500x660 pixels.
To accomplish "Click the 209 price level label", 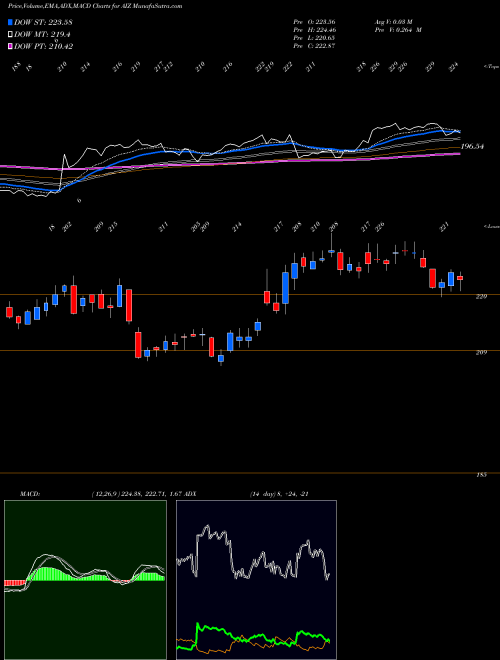I will coord(481,352).
